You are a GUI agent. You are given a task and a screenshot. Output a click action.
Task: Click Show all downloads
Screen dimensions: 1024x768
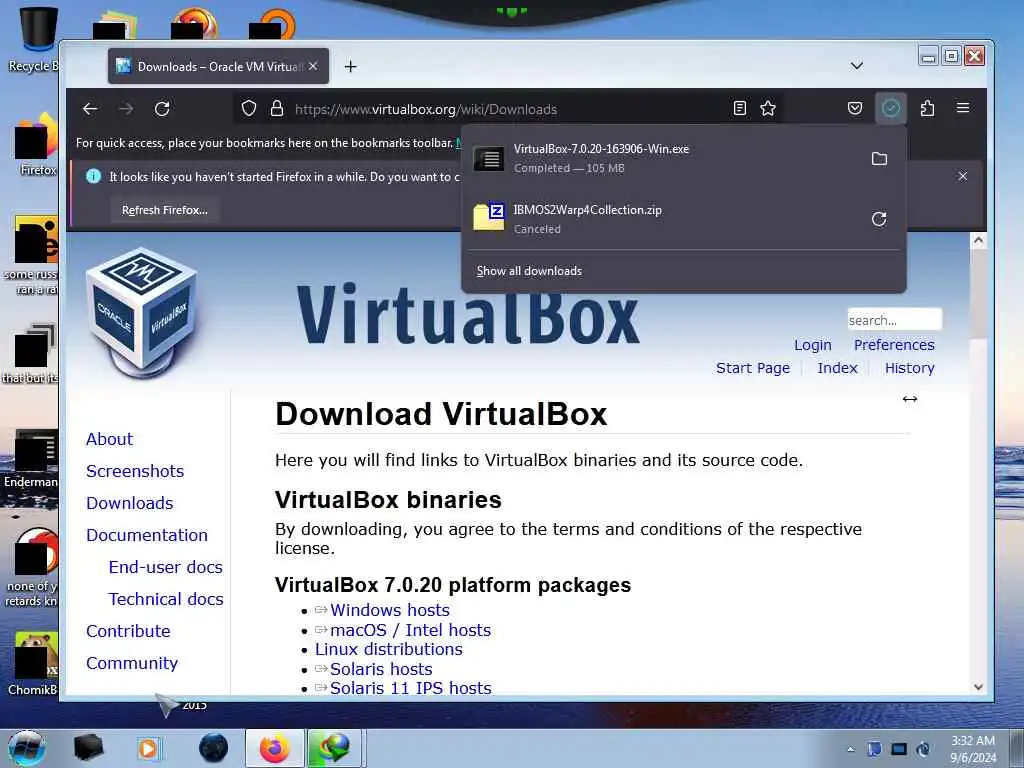(x=529, y=271)
